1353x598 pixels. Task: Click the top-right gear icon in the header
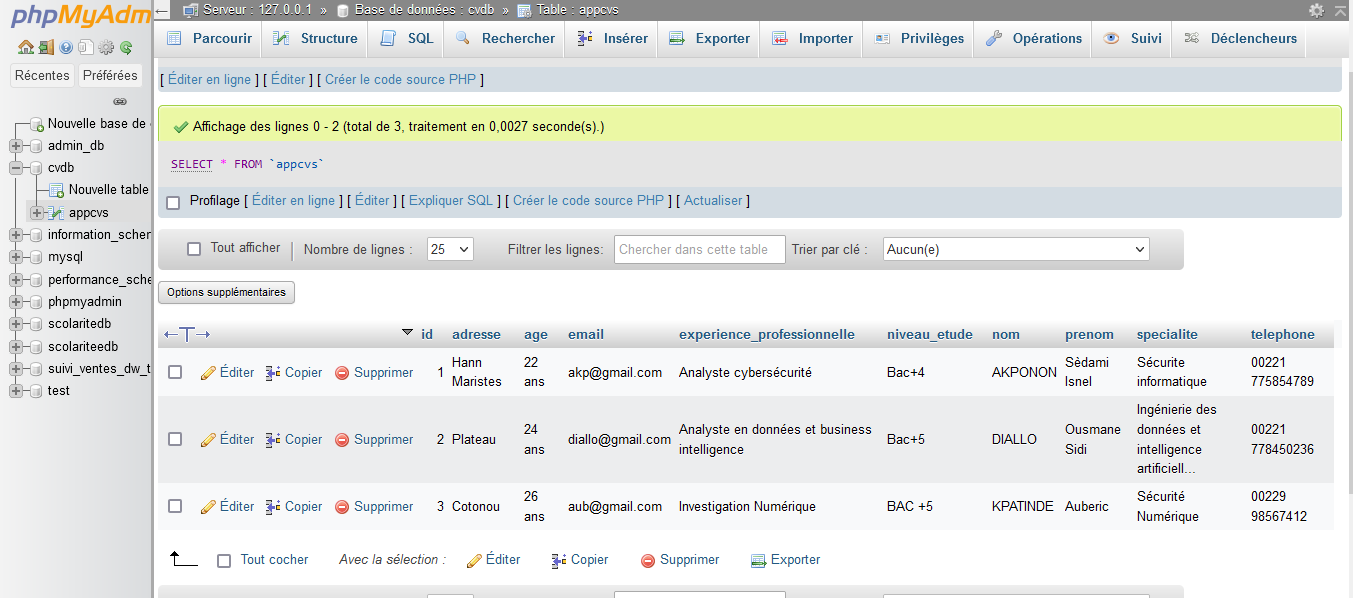click(1318, 8)
